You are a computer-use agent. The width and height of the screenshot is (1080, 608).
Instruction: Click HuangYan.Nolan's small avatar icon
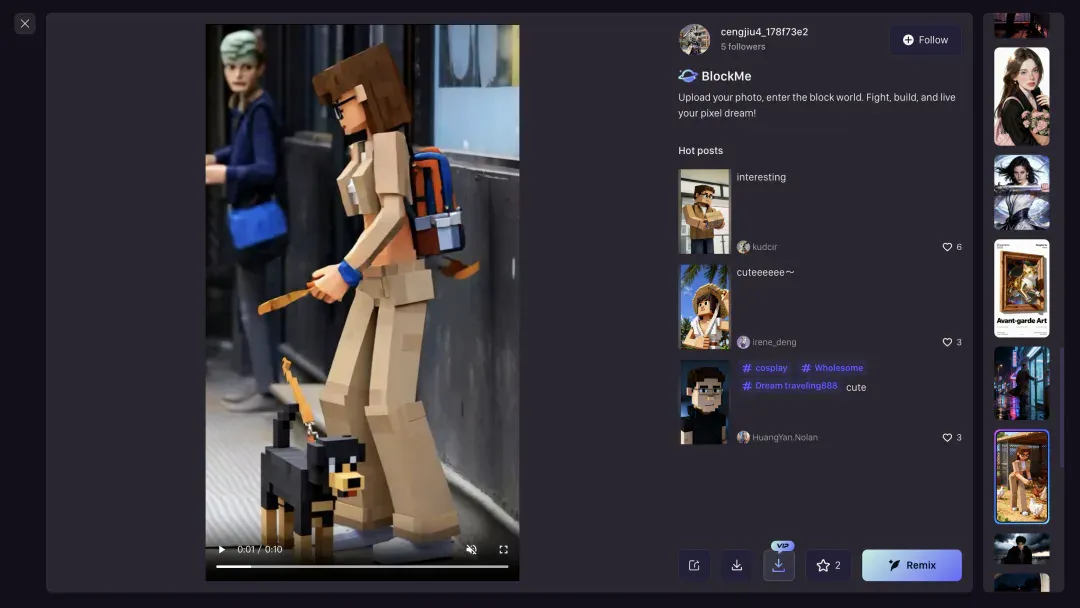pos(743,437)
